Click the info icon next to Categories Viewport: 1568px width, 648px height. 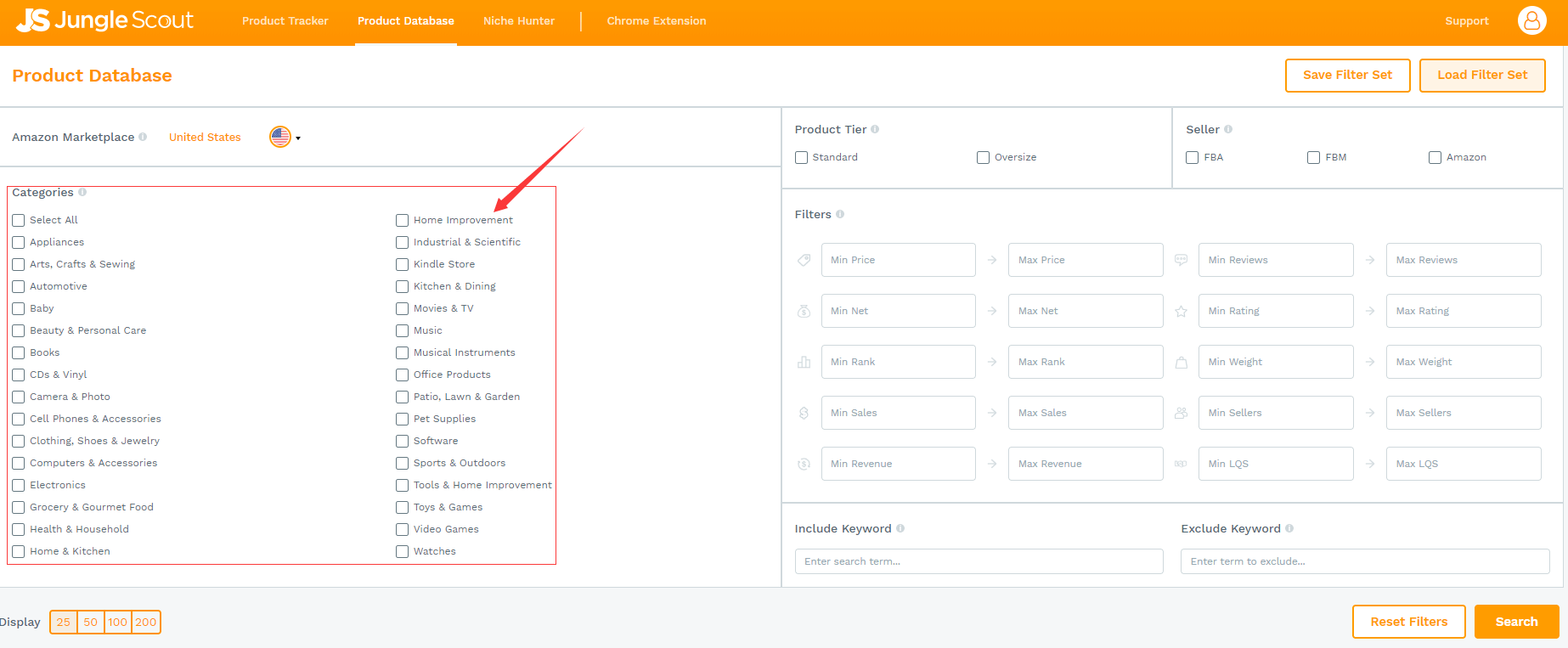82,192
